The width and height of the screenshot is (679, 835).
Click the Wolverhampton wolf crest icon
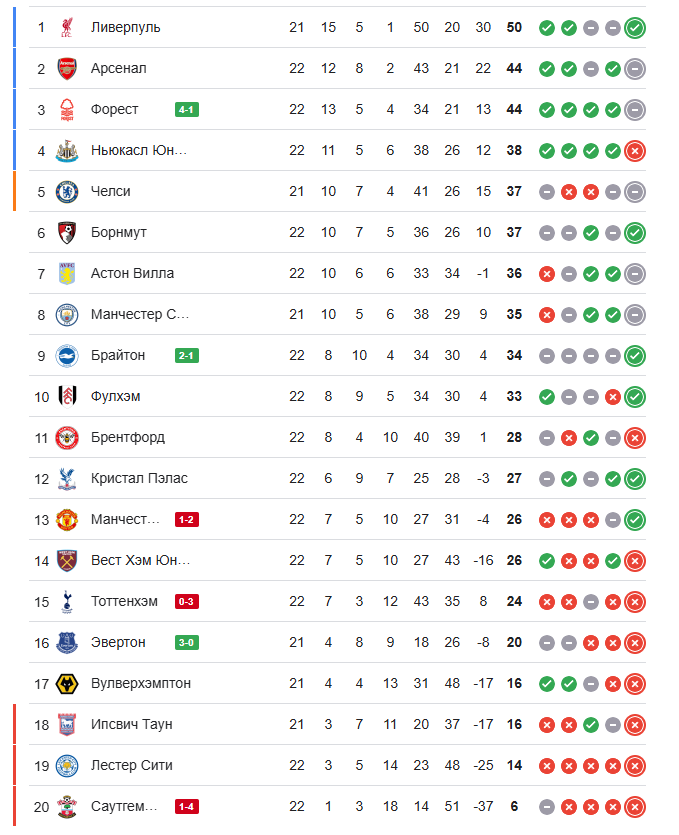(67, 684)
